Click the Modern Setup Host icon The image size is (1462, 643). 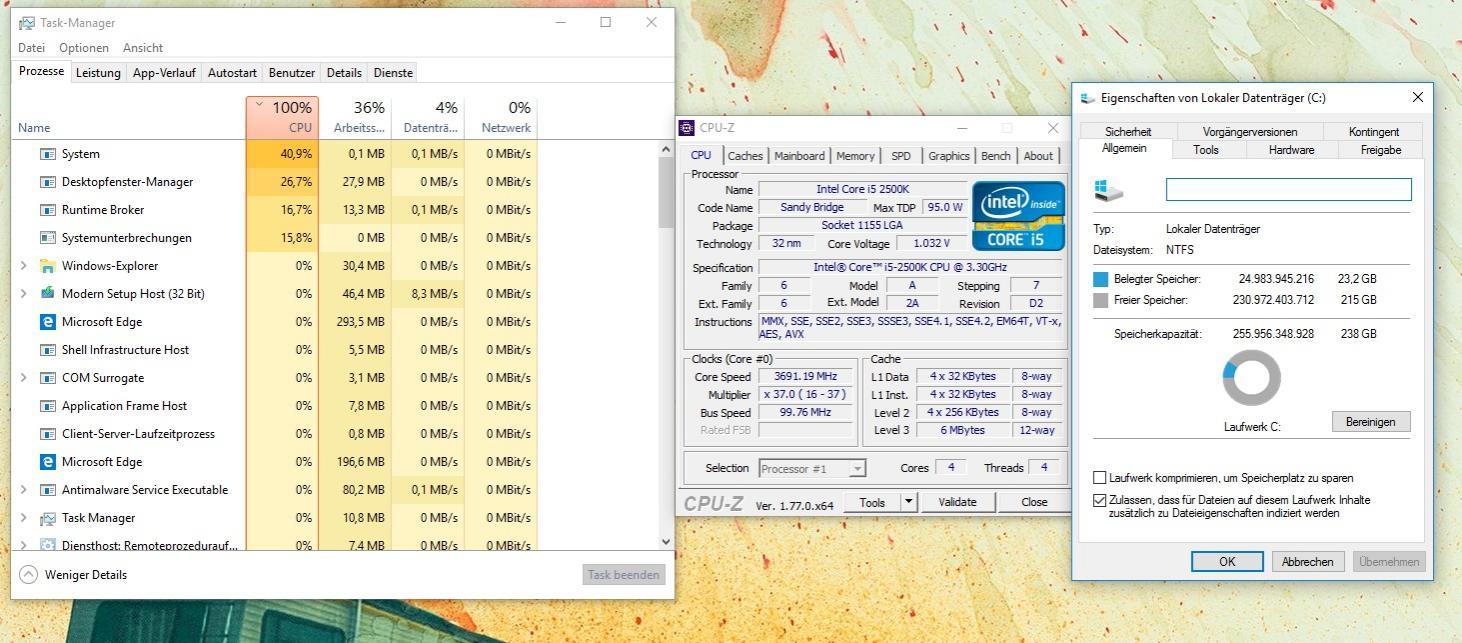(47, 294)
